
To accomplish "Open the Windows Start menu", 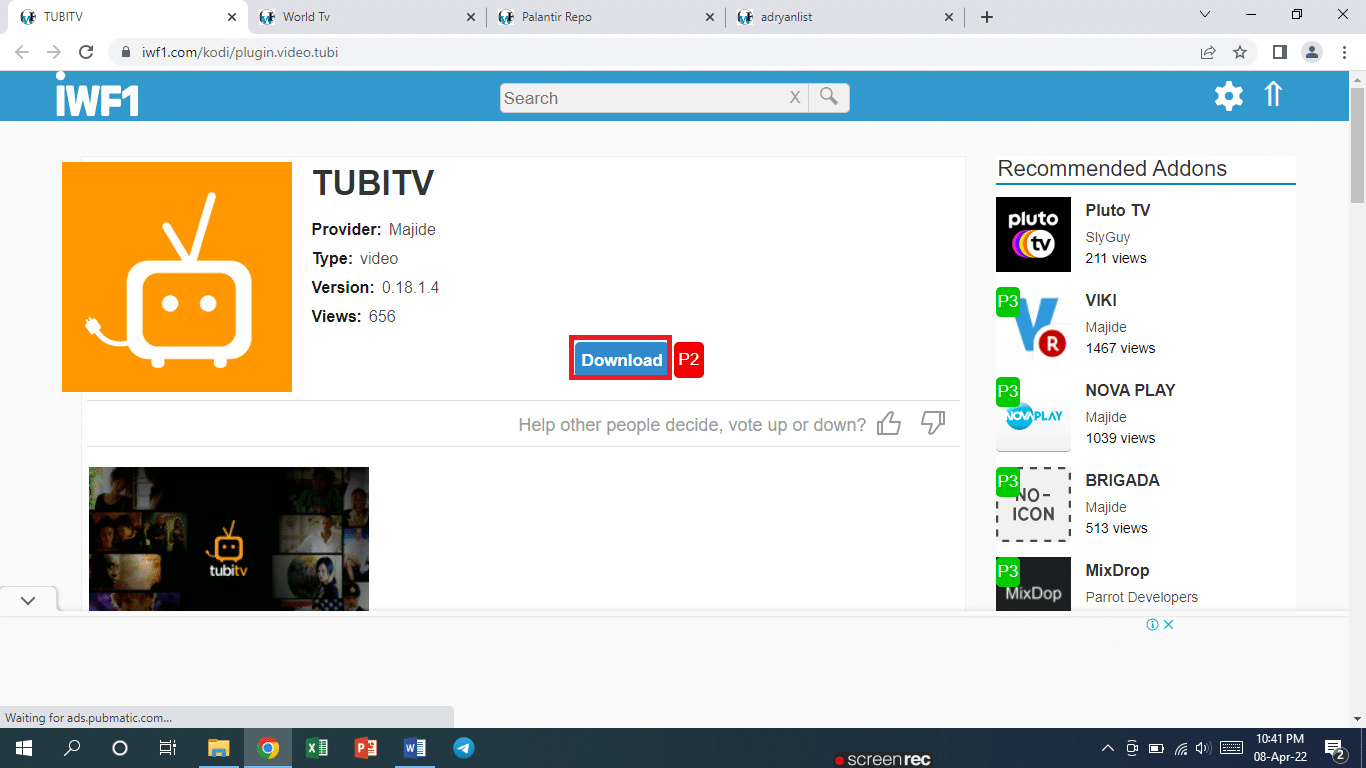I will (22, 748).
